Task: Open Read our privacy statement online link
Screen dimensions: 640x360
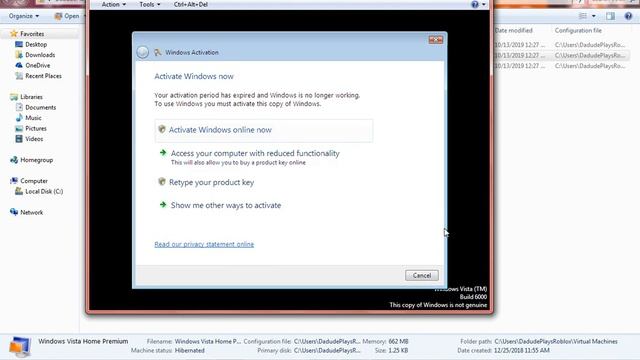Action: coord(204,244)
